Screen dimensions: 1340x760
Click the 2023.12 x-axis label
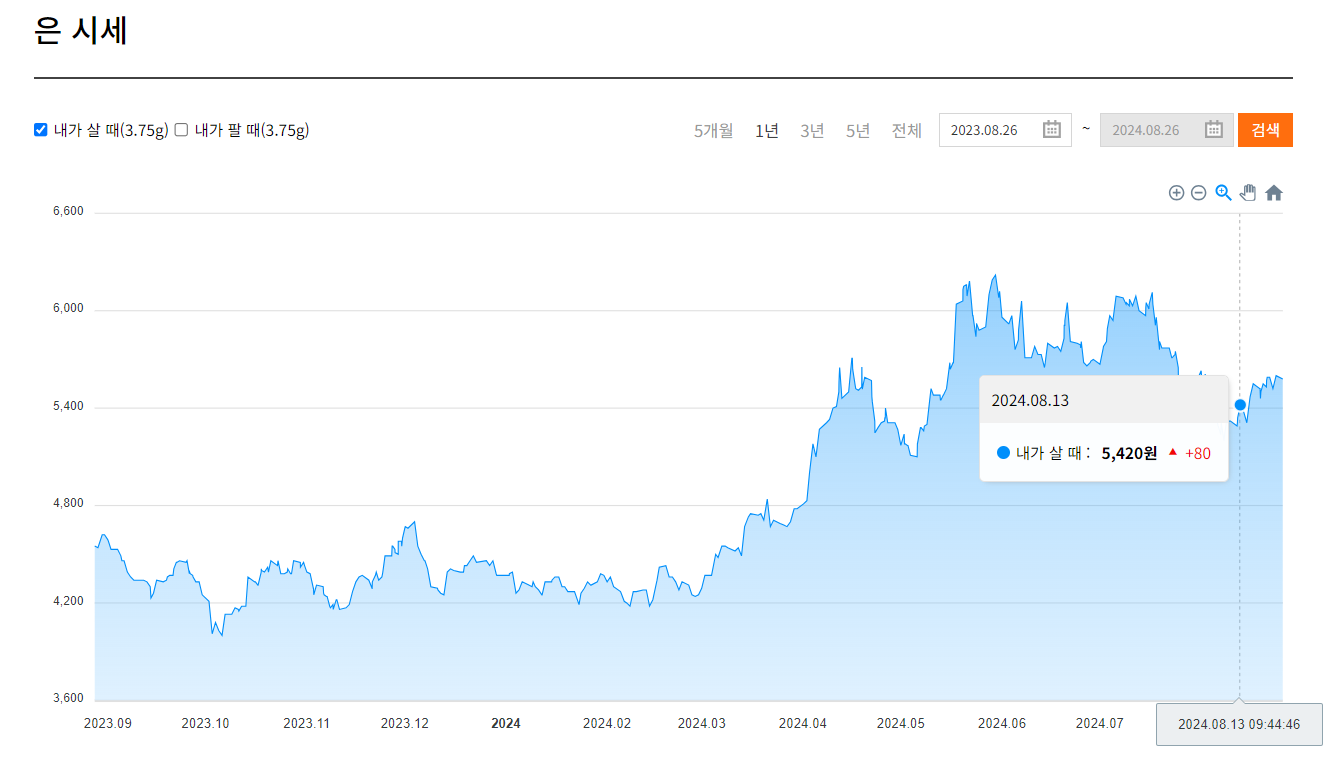[404, 723]
